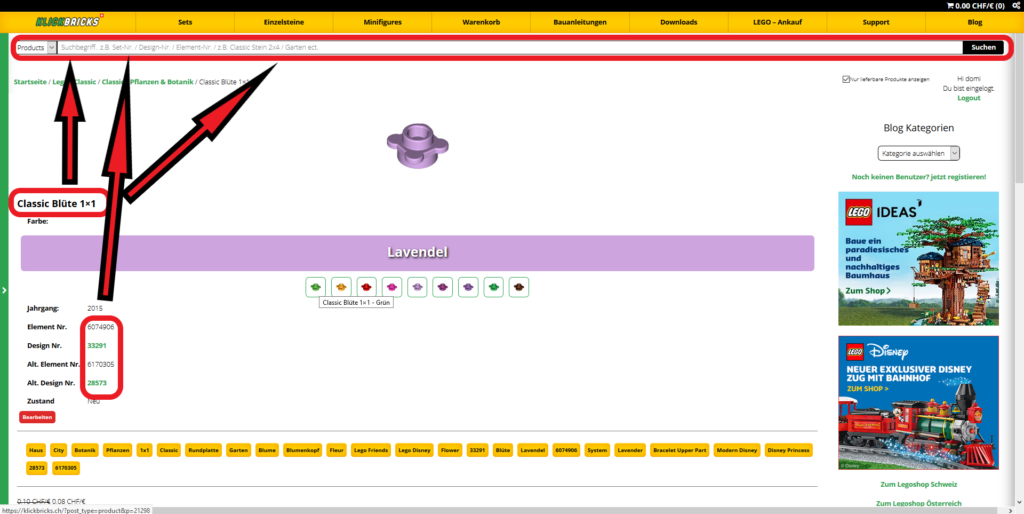The width and height of the screenshot is (1024, 514).
Task: Click the Lavendel color banner
Action: pos(417,253)
